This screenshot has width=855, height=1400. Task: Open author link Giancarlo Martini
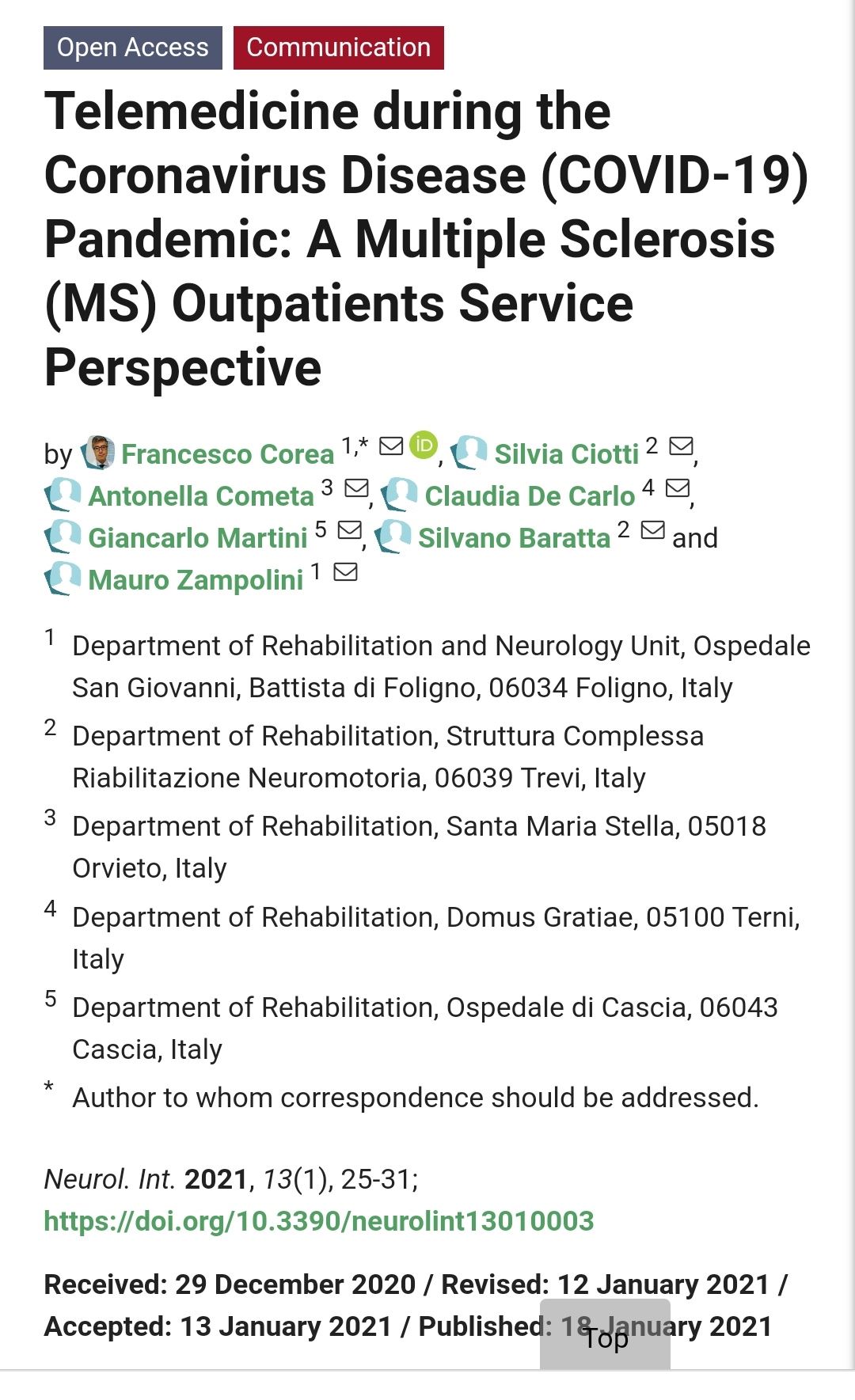click(197, 538)
